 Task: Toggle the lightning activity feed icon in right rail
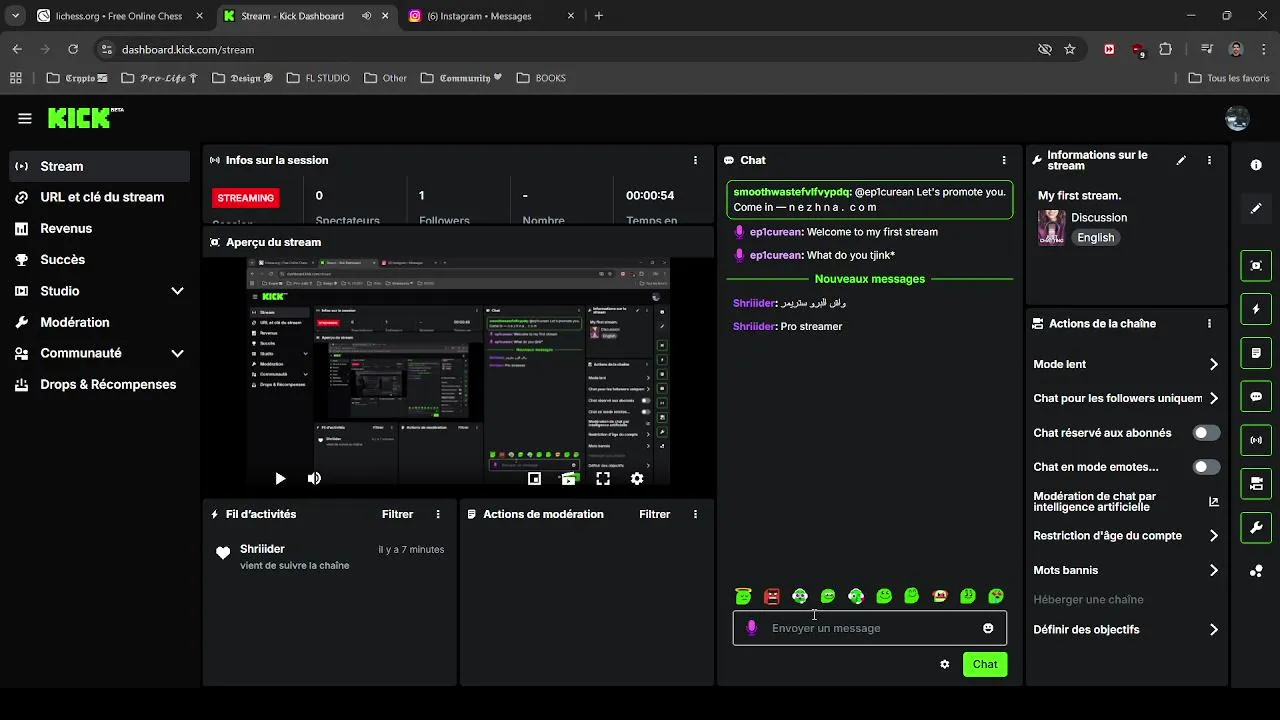click(1256, 309)
